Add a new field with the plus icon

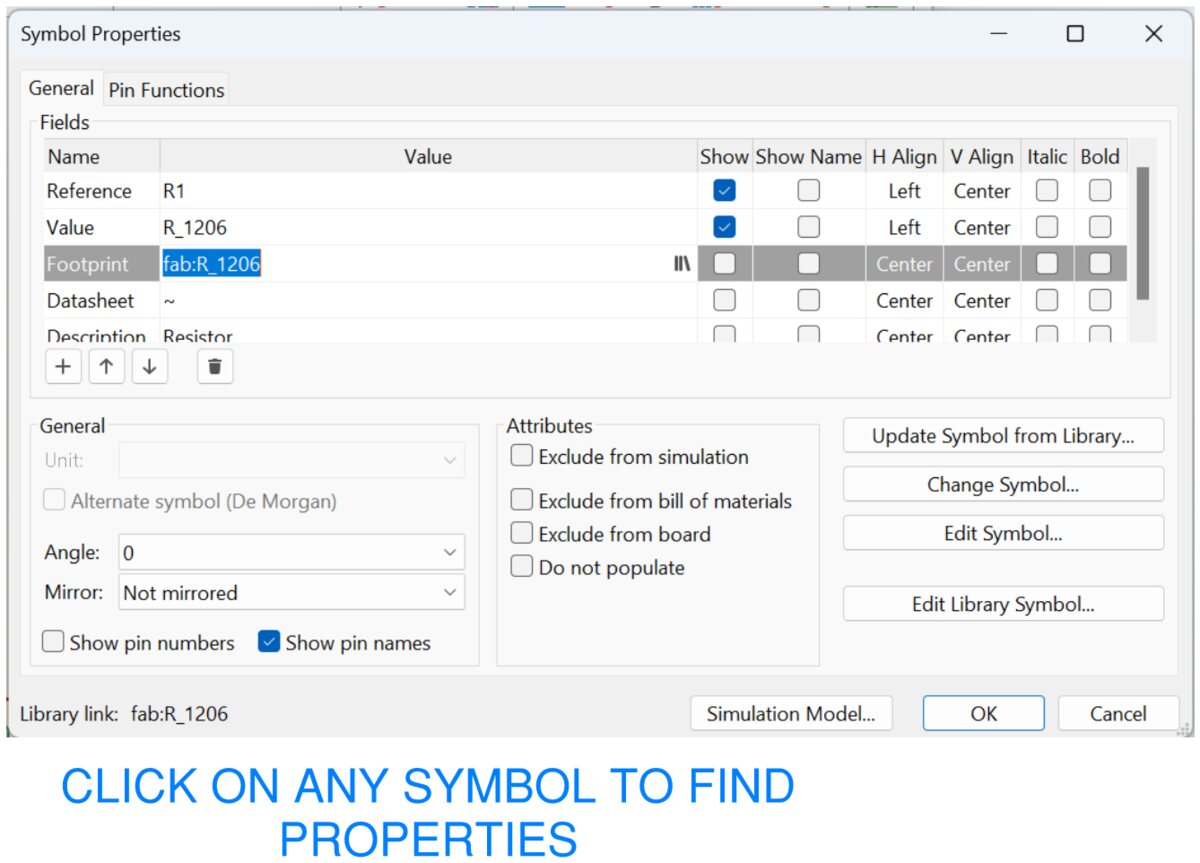63,366
